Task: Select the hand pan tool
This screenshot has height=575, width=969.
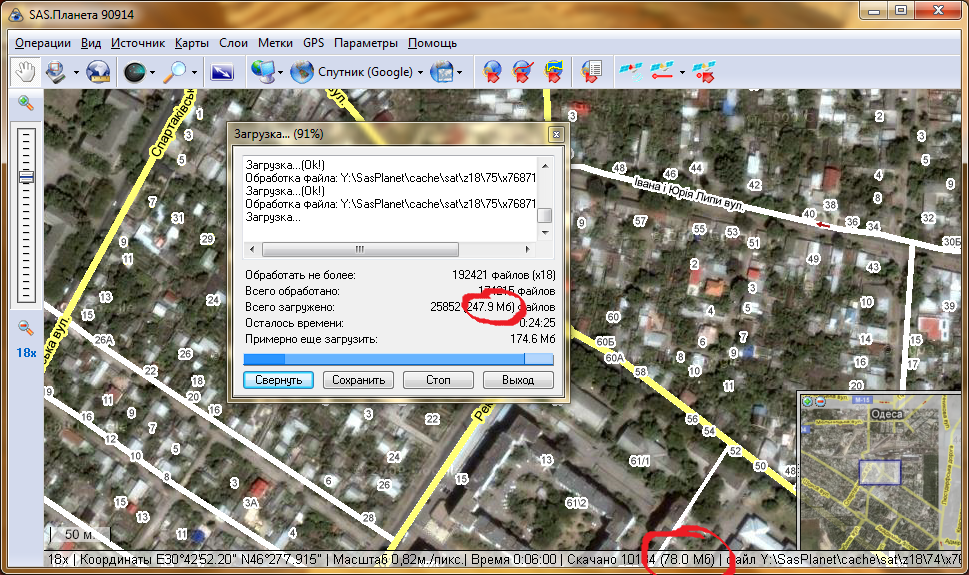Action: tap(24, 72)
